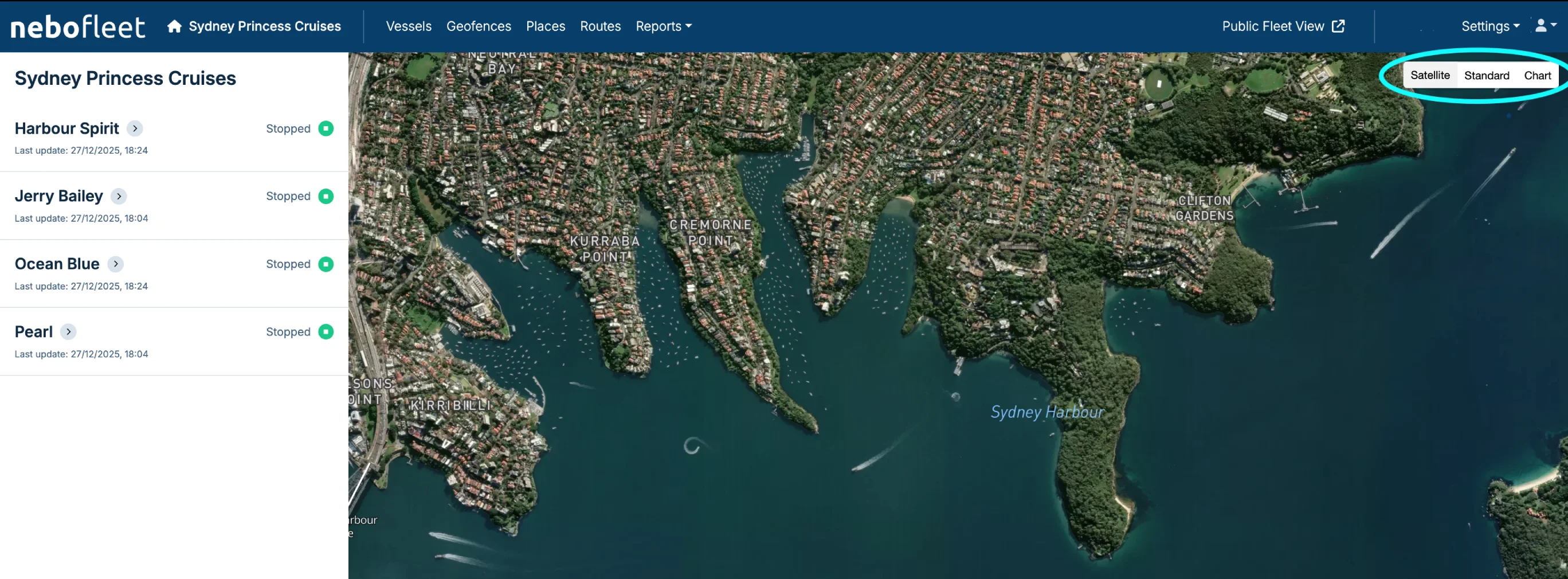
Task: Expand Harbour Spirit details chevron
Action: pyautogui.click(x=135, y=128)
